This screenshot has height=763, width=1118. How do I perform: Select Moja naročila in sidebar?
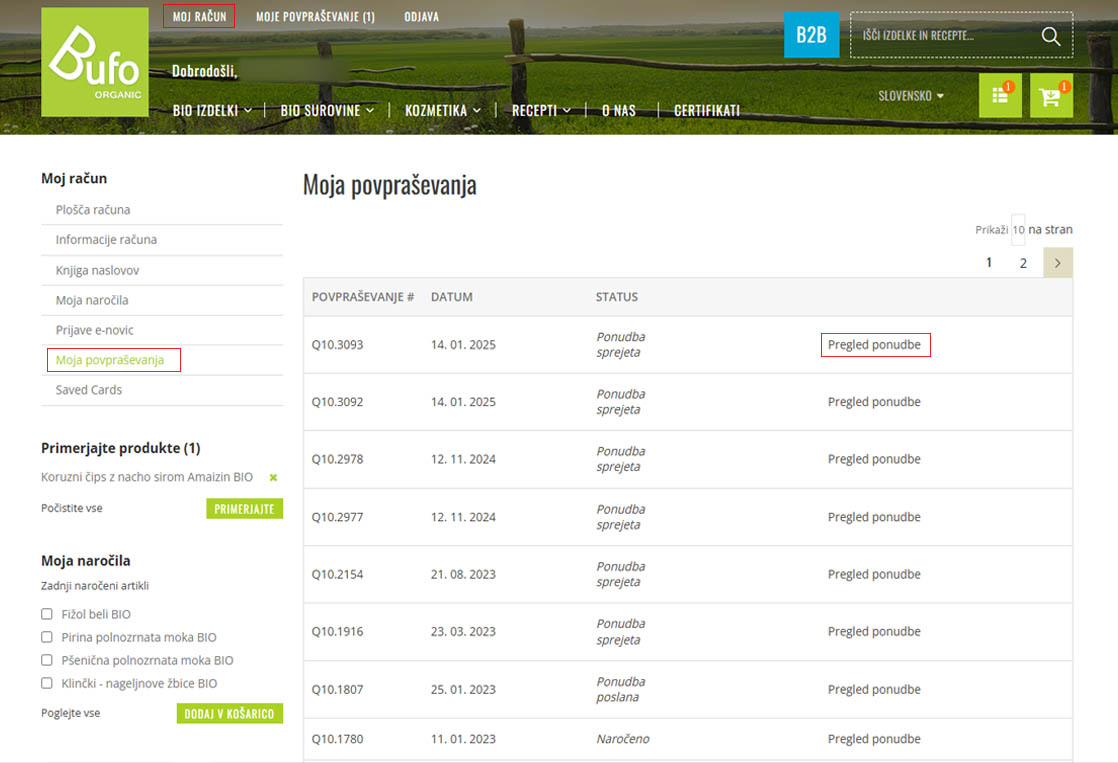pyautogui.click(x=92, y=300)
